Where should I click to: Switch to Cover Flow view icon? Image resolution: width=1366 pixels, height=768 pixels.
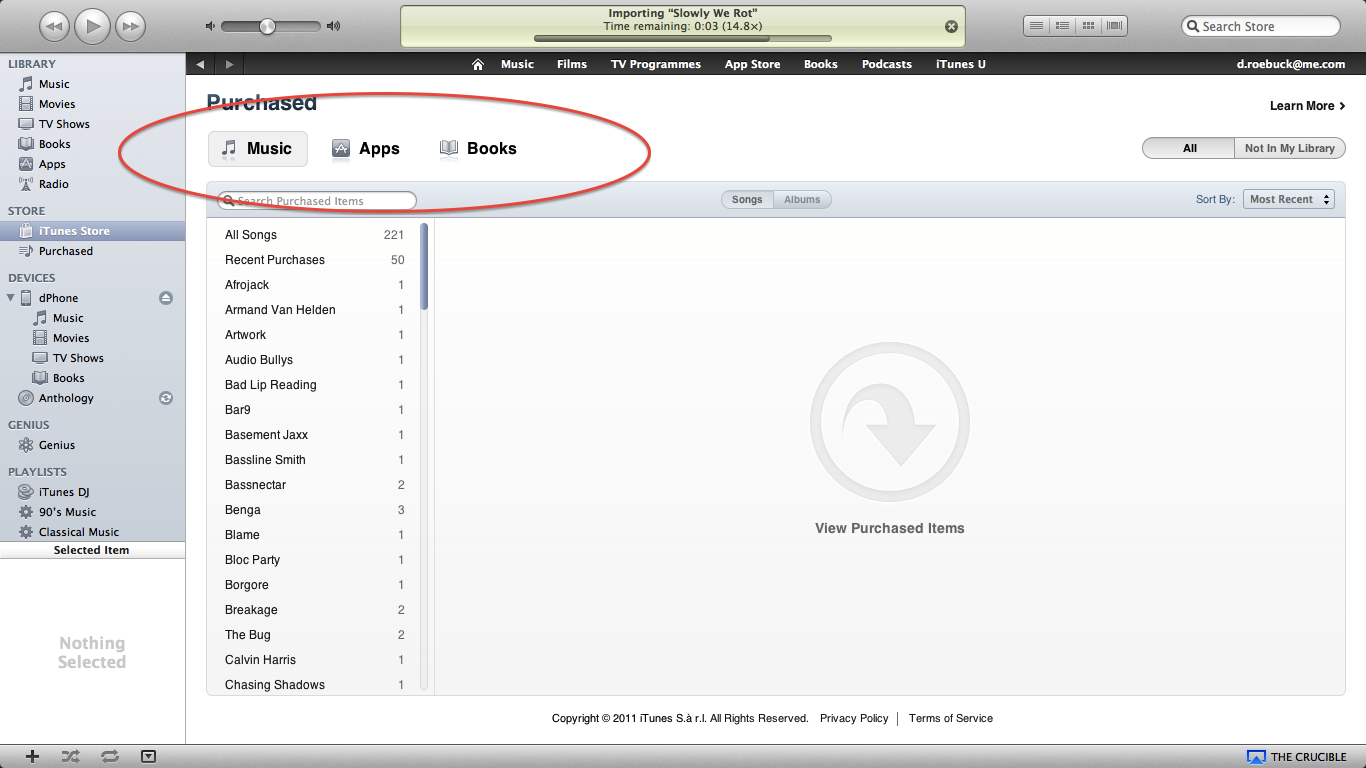[x=1114, y=26]
